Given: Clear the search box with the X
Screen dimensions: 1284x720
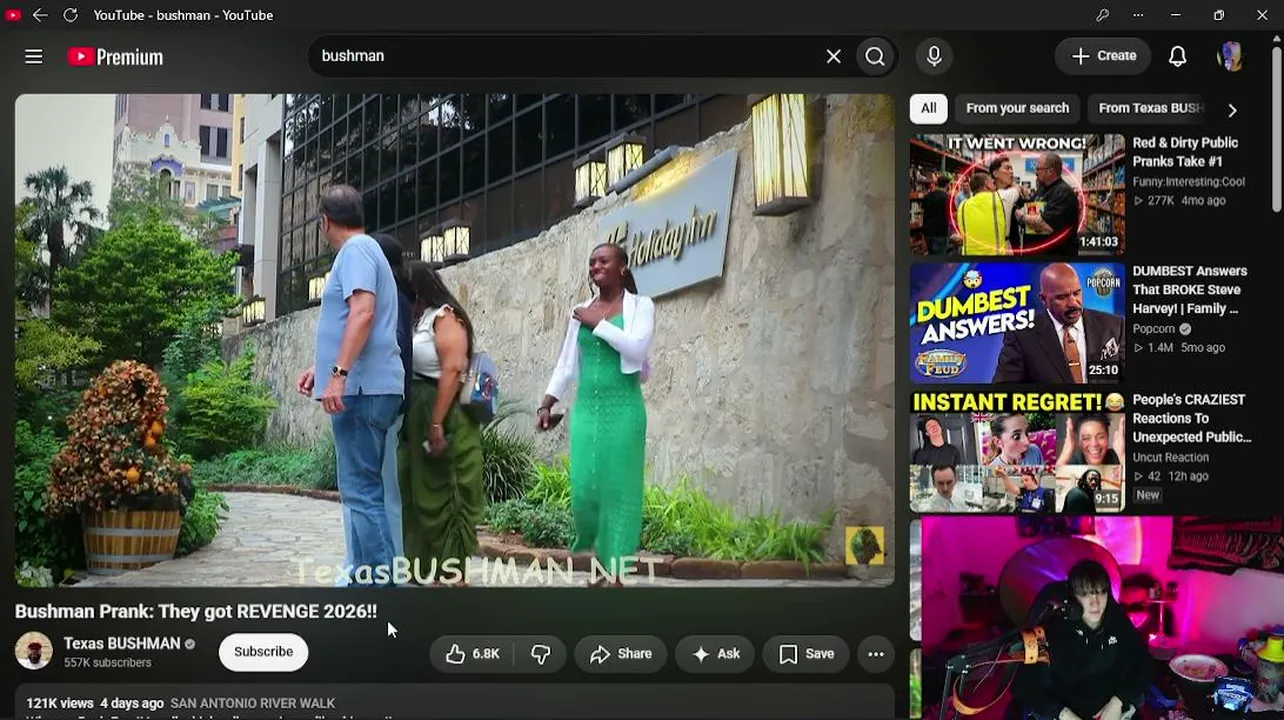Looking at the screenshot, I should [x=834, y=56].
